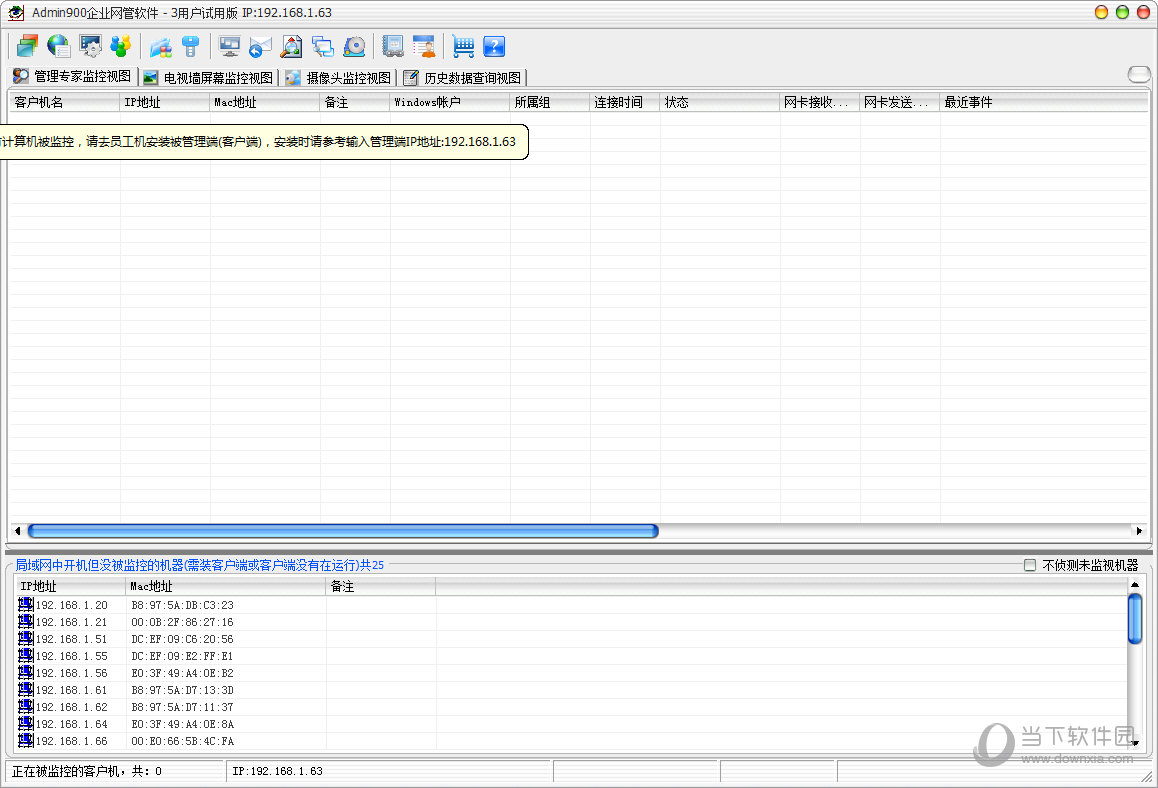The width and height of the screenshot is (1158, 788).
Task: Open the notebook with glasses icon
Action: point(393,47)
